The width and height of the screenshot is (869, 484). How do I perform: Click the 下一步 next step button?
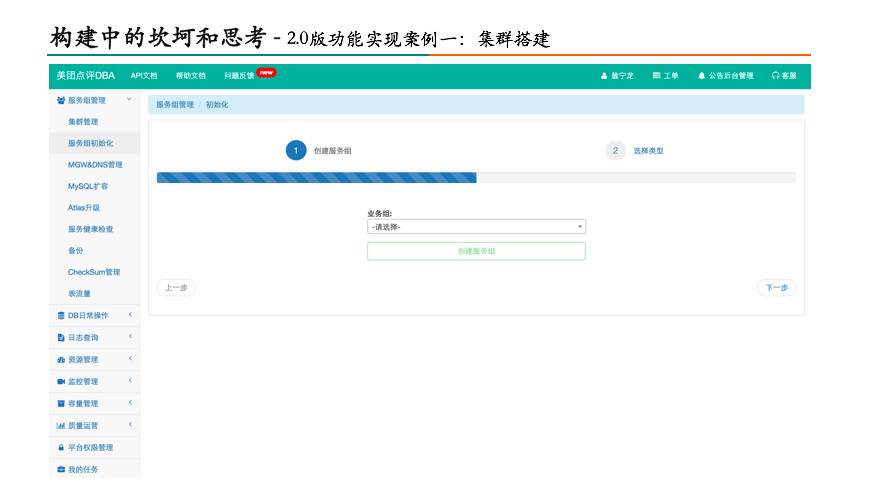pos(776,288)
